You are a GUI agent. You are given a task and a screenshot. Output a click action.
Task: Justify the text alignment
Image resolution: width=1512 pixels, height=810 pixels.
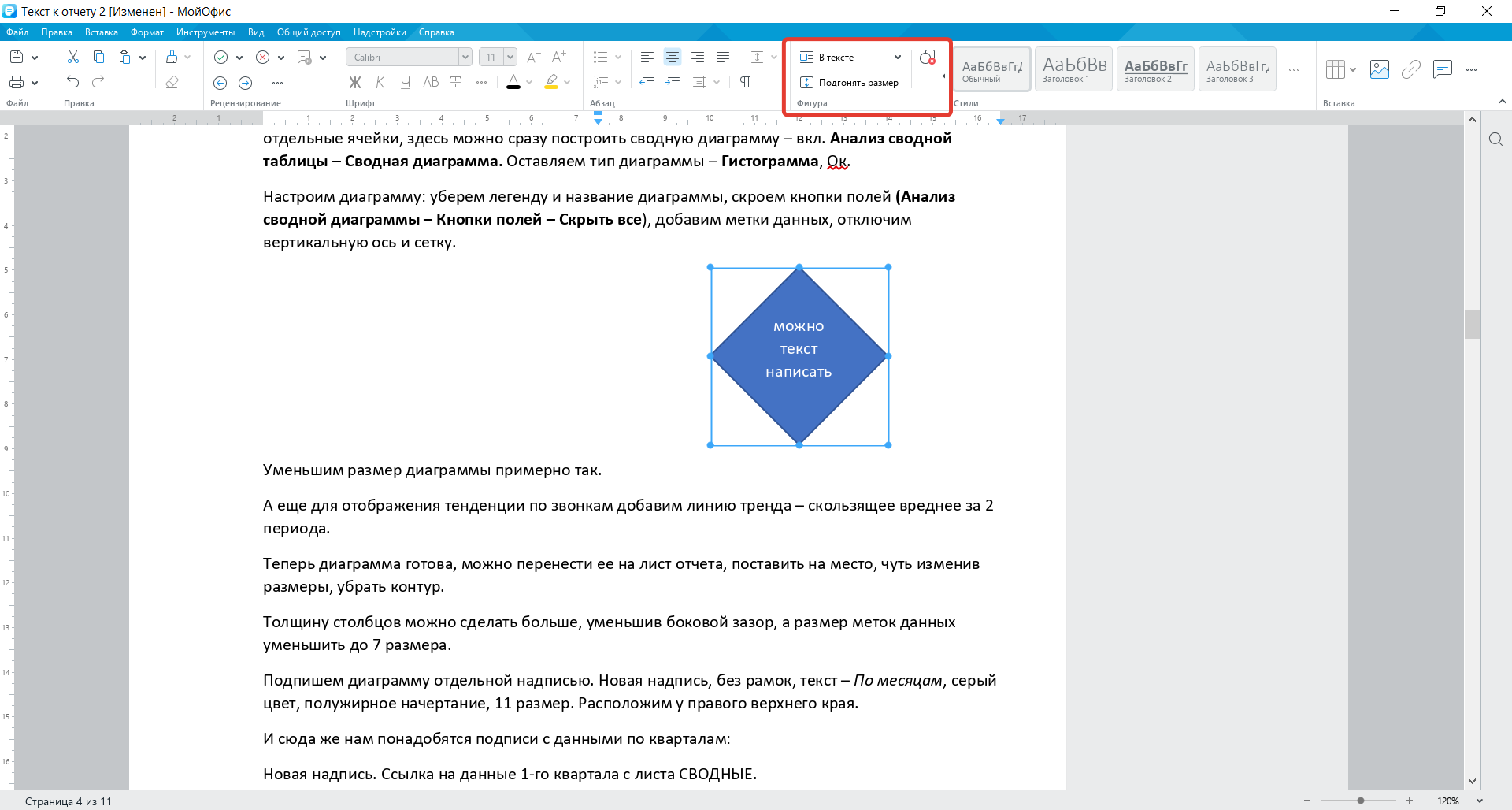tap(723, 57)
